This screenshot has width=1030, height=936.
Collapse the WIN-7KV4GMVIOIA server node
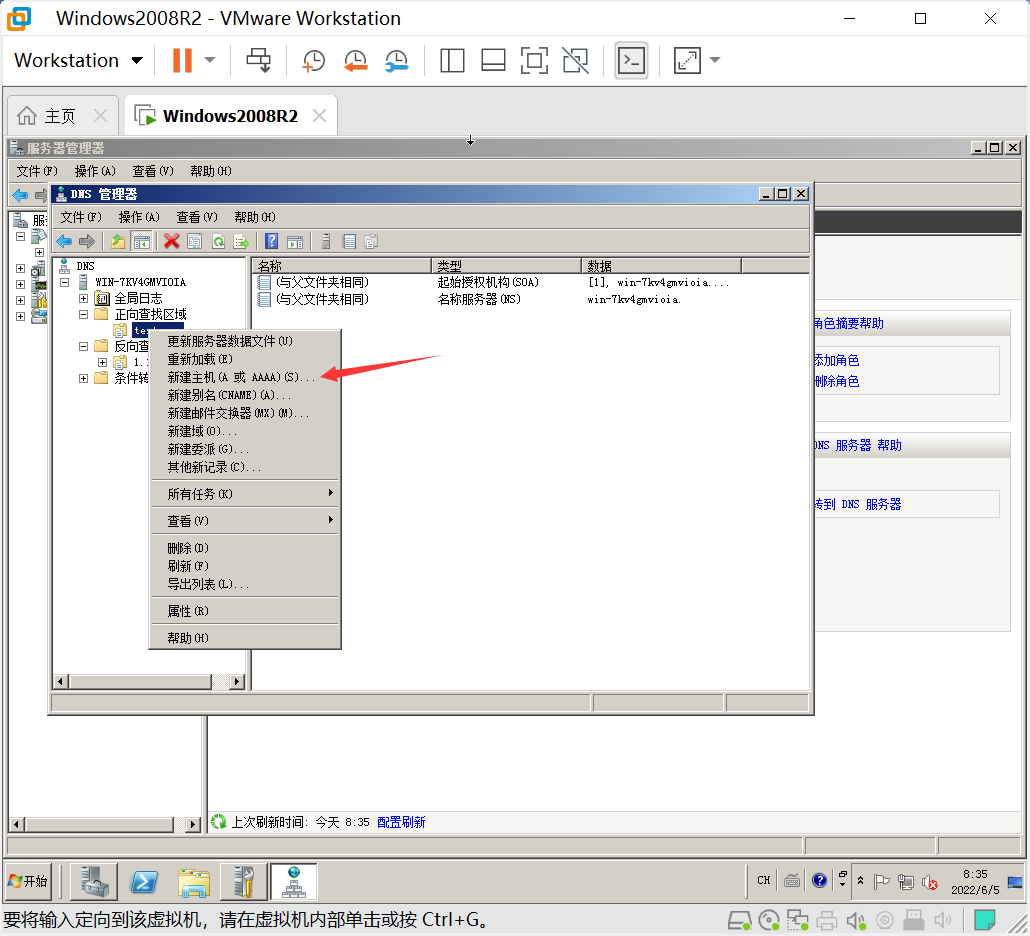(64, 282)
